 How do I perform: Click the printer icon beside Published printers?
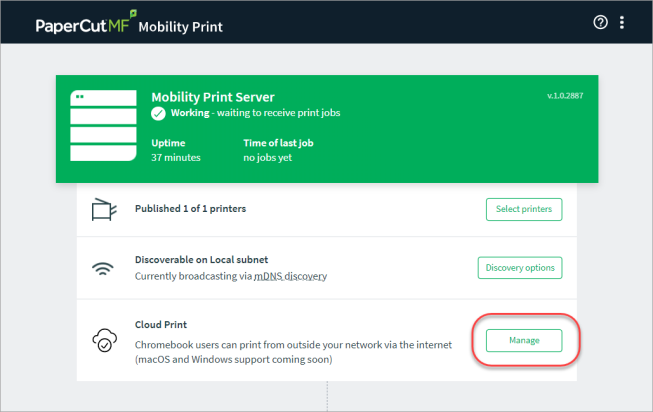pyautogui.click(x=104, y=209)
